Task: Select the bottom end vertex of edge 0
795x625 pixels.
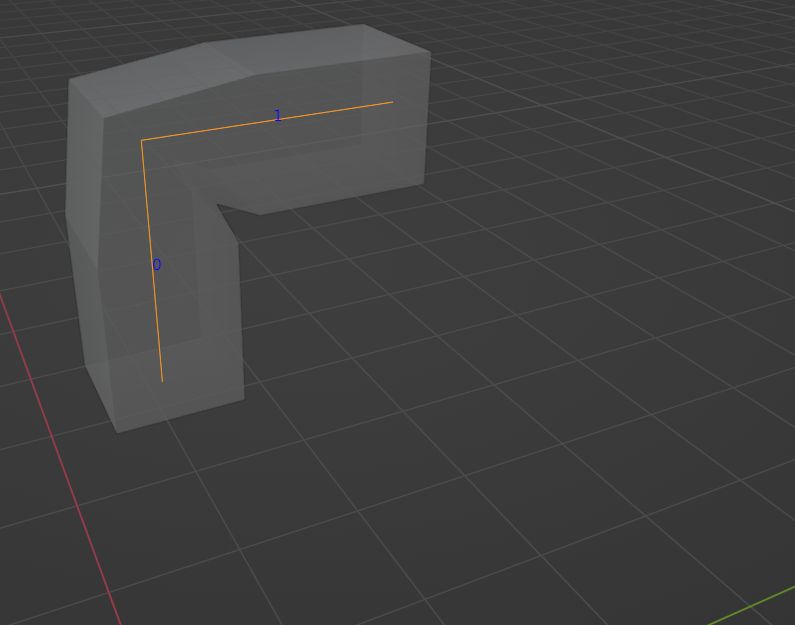Action: (x=162, y=382)
